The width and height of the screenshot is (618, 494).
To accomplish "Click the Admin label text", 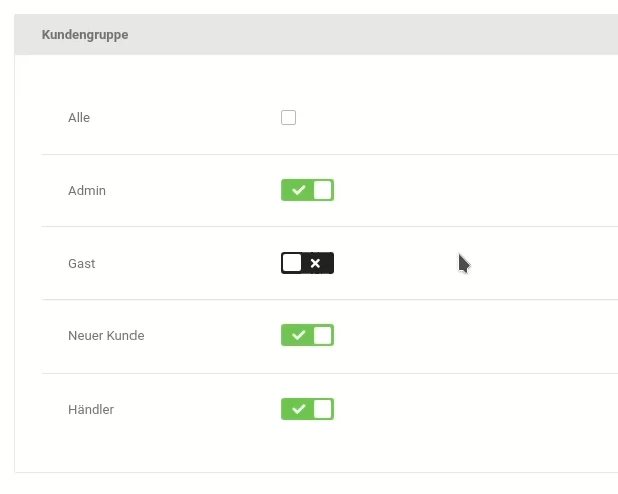I will pos(87,190).
